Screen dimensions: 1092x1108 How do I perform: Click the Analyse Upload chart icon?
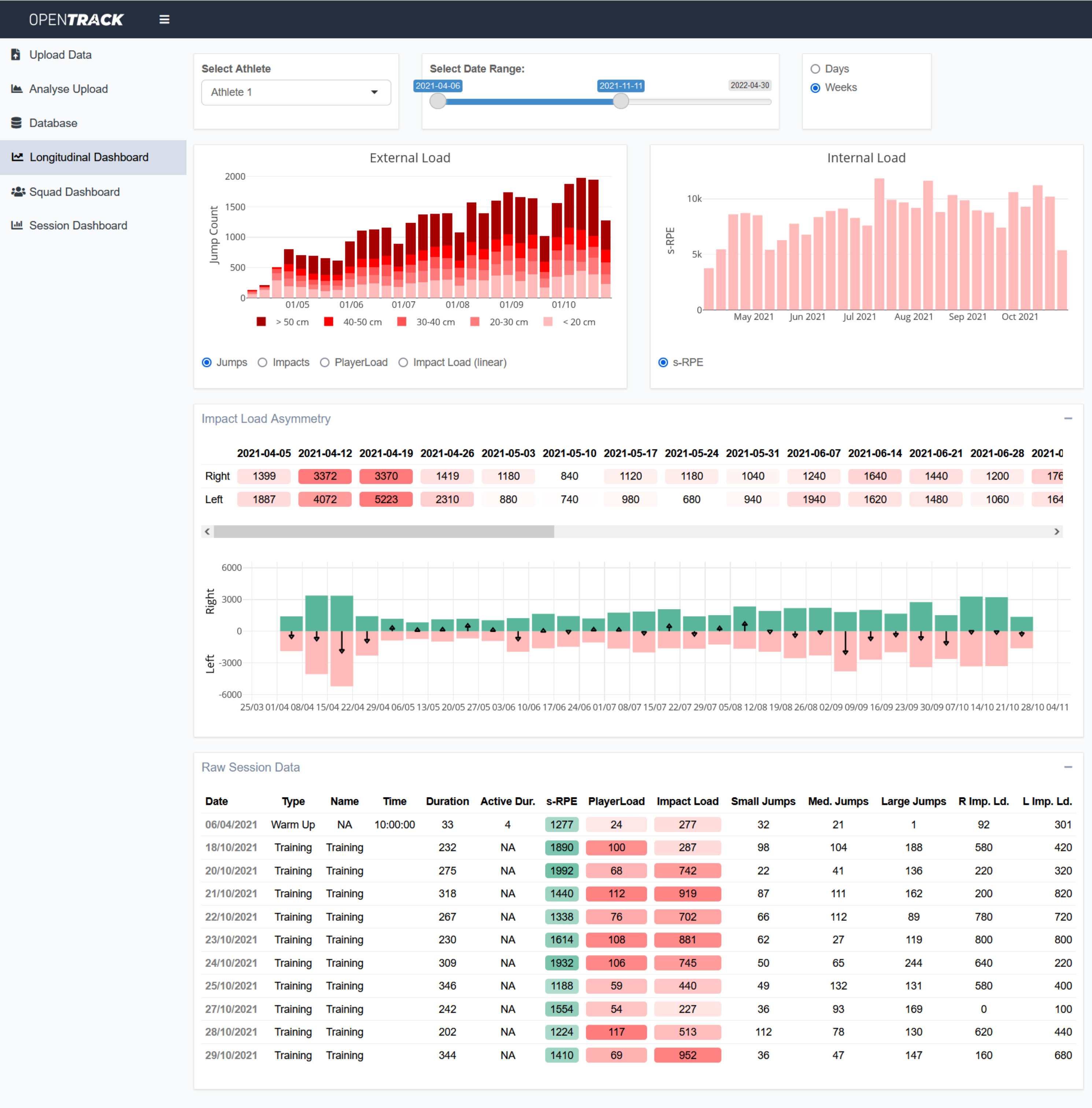[16, 89]
